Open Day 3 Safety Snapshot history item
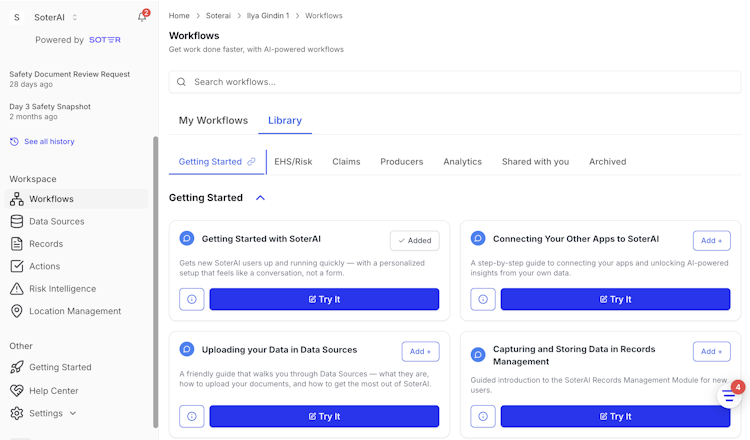This screenshot has width=750, height=440. (x=50, y=111)
